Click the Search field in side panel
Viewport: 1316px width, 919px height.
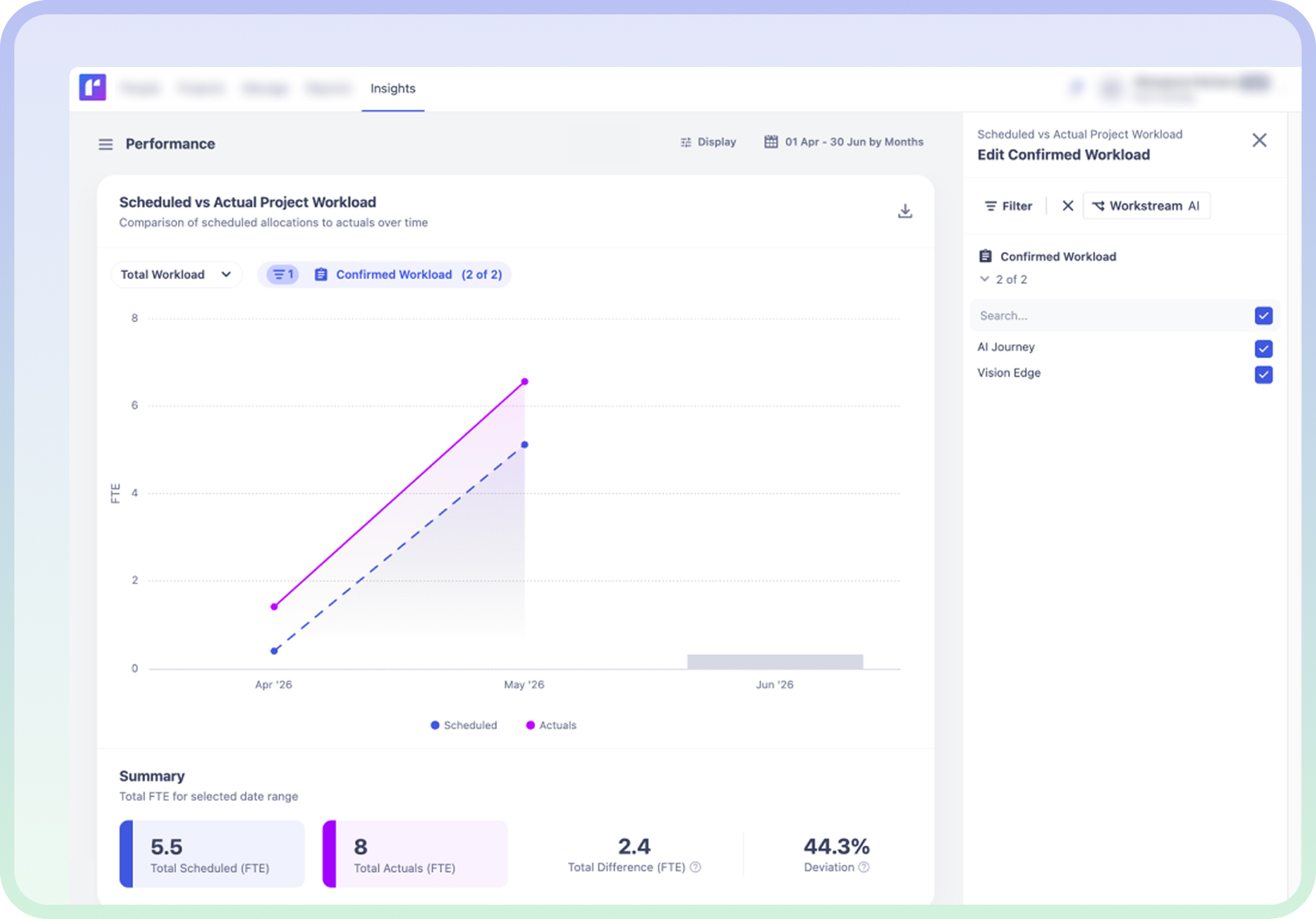pyautogui.click(x=1111, y=316)
